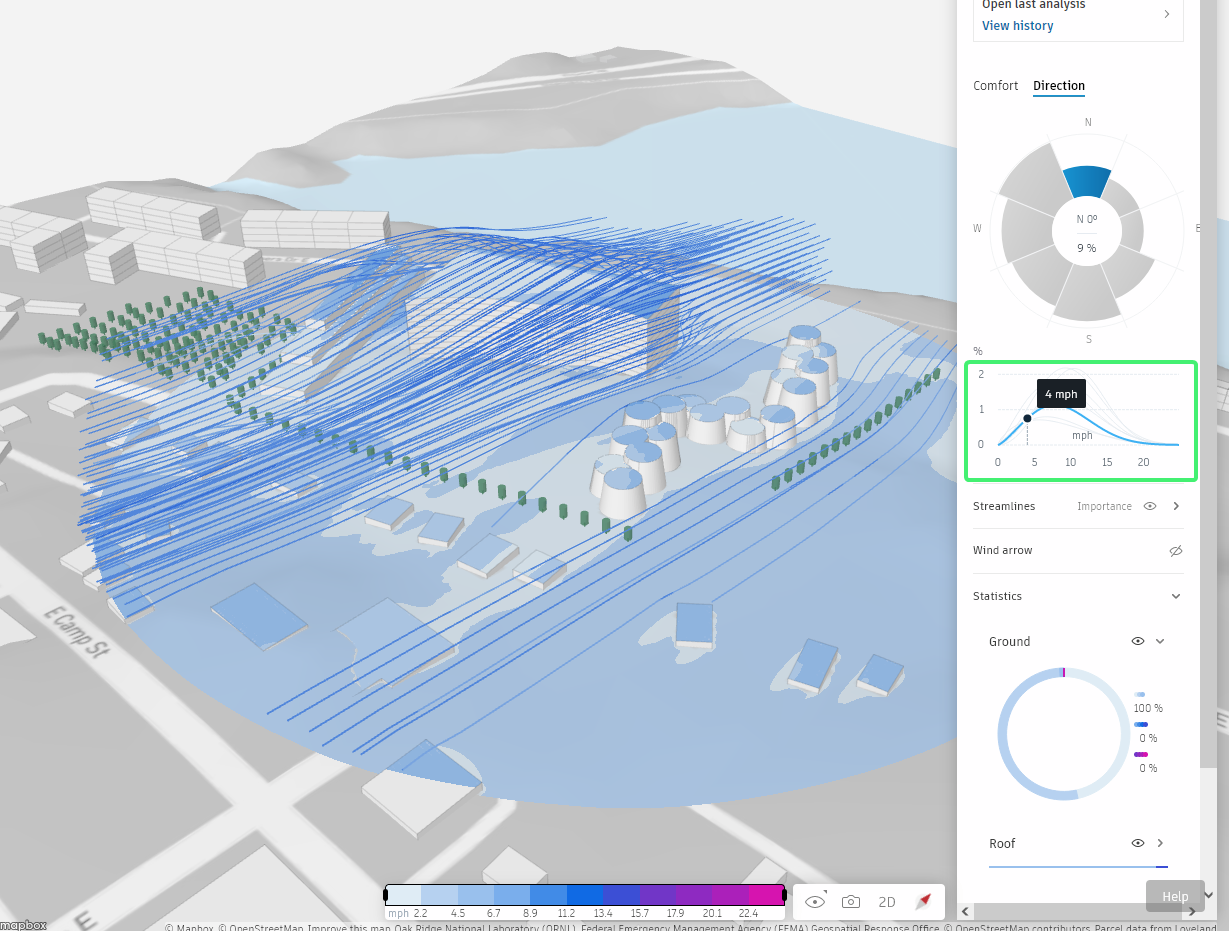Open the Roof statistics panel arrow
Image resolution: width=1229 pixels, height=931 pixels.
[x=1160, y=843]
